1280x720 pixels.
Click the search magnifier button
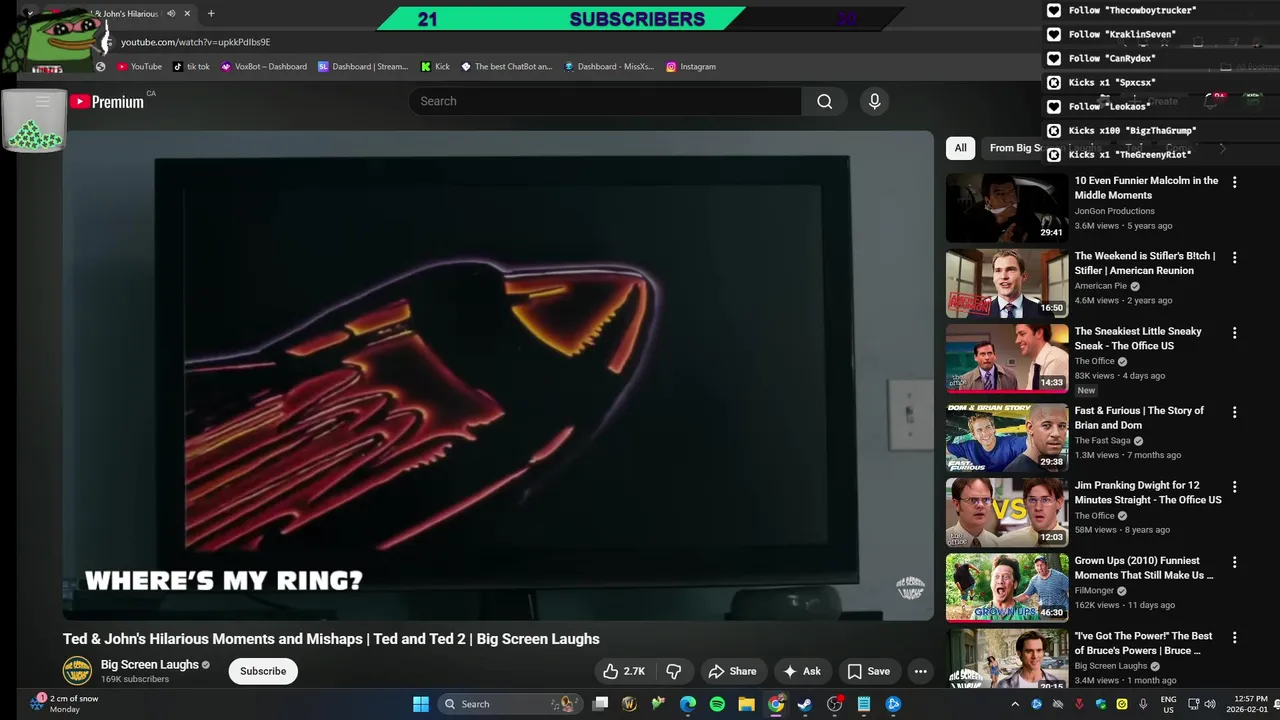pyautogui.click(x=824, y=101)
